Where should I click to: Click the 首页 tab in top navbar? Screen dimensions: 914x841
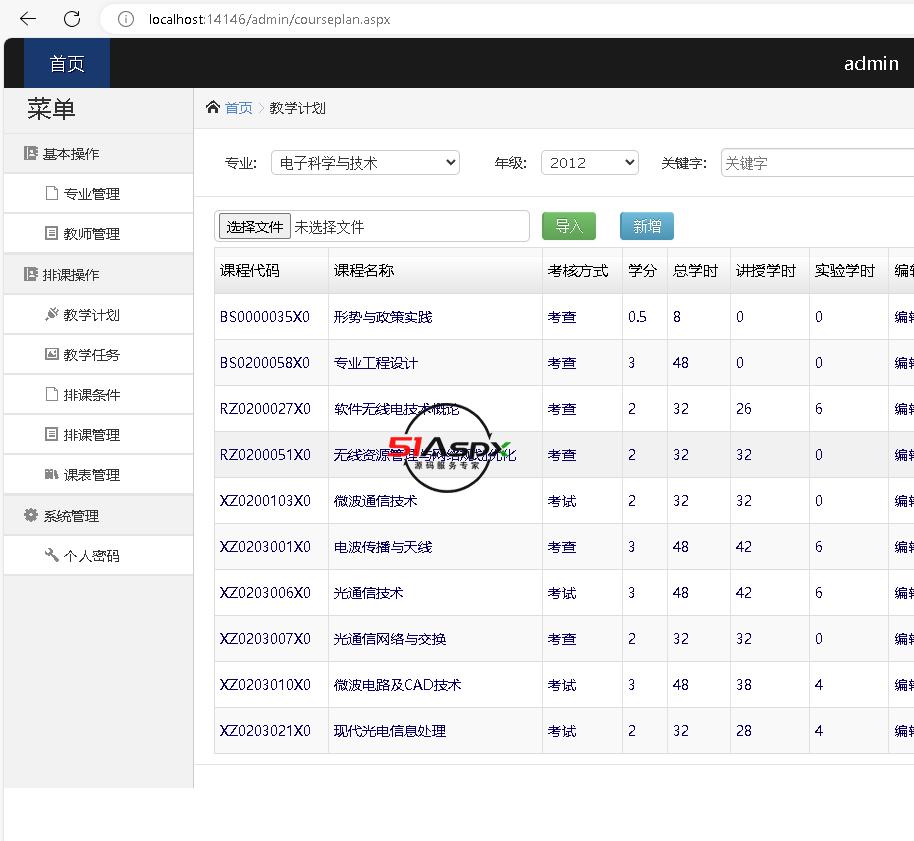click(67, 64)
